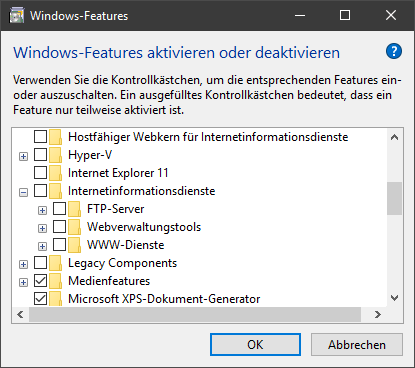Image resolution: width=415 pixels, height=368 pixels.
Task: Select the Hyper-V label
Action: click(90, 155)
